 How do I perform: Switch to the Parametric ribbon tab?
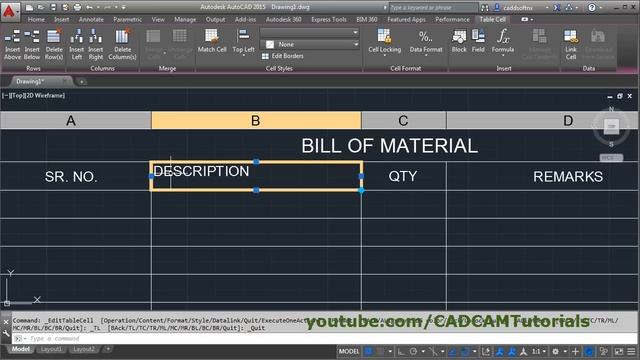click(x=127, y=19)
